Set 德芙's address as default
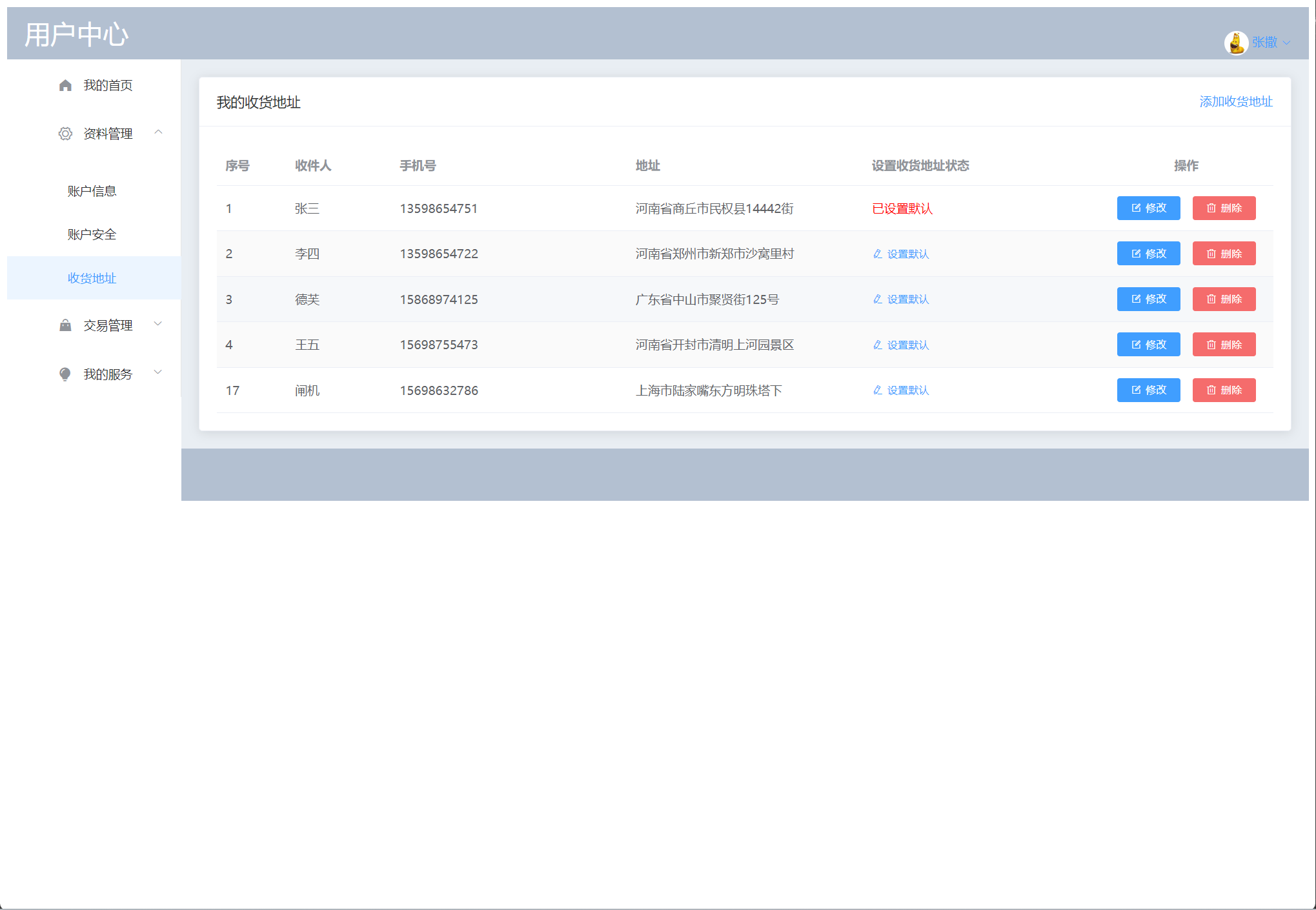This screenshot has height=910, width=1316. coord(907,299)
